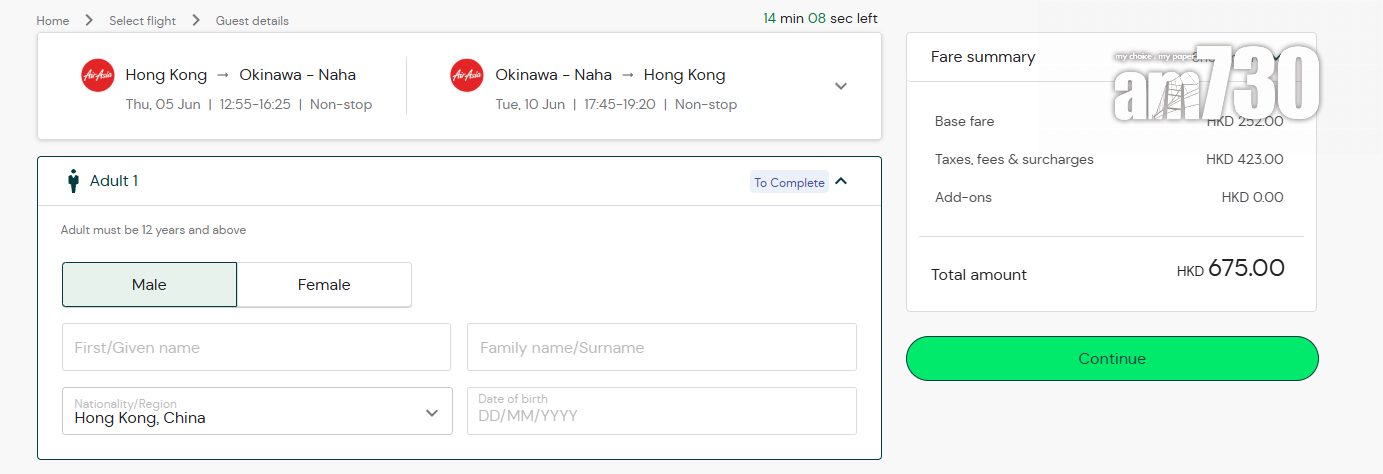Image resolution: width=1383 pixels, height=474 pixels.
Task: Click the To Complete status badge
Action: pyautogui.click(x=789, y=182)
